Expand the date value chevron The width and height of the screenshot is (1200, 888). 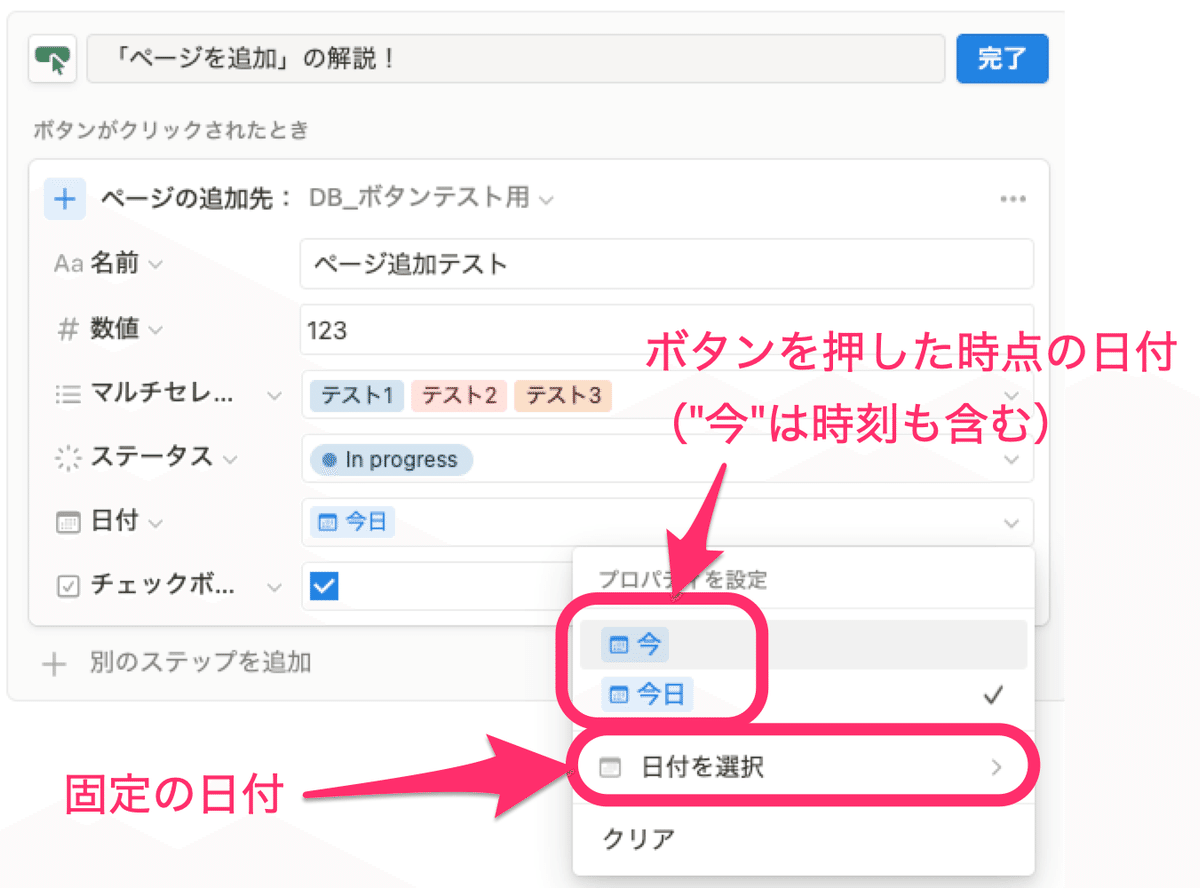tap(1011, 523)
